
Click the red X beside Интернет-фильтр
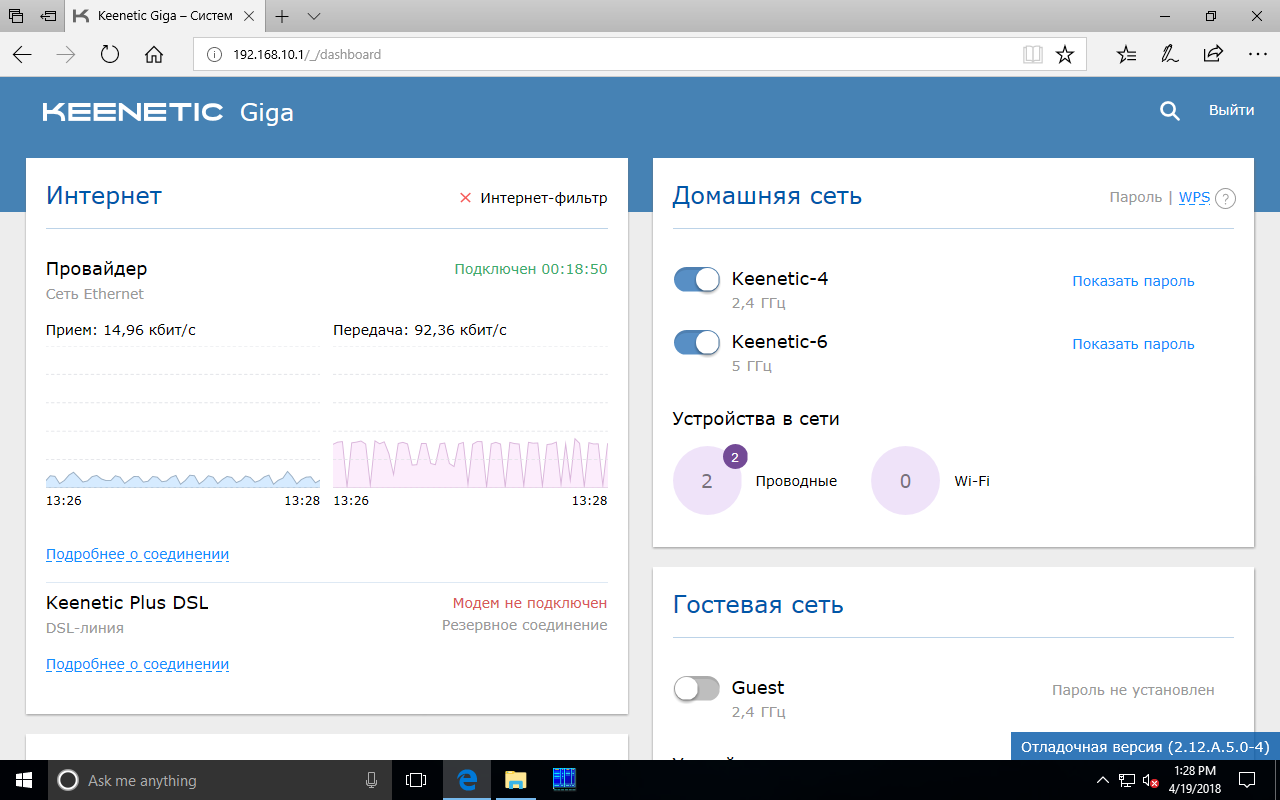point(465,198)
